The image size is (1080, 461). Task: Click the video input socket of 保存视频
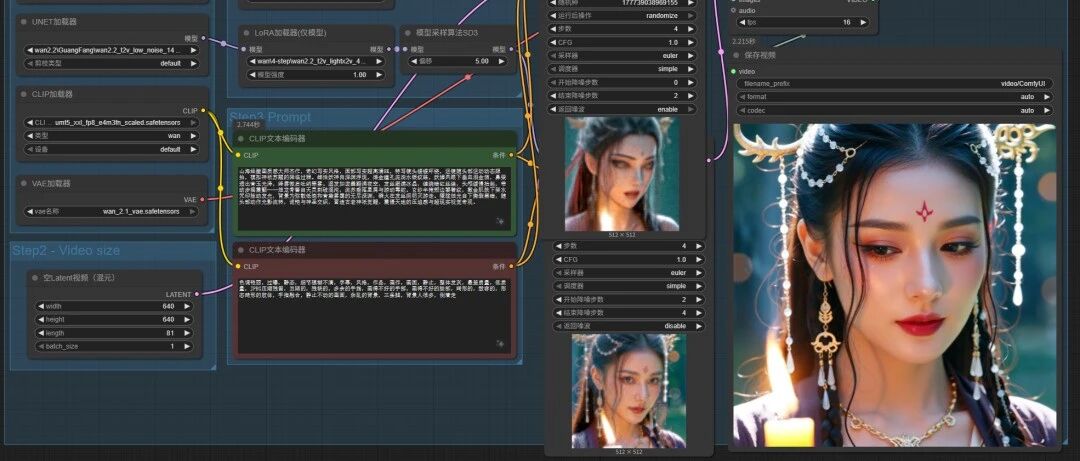[734, 71]
